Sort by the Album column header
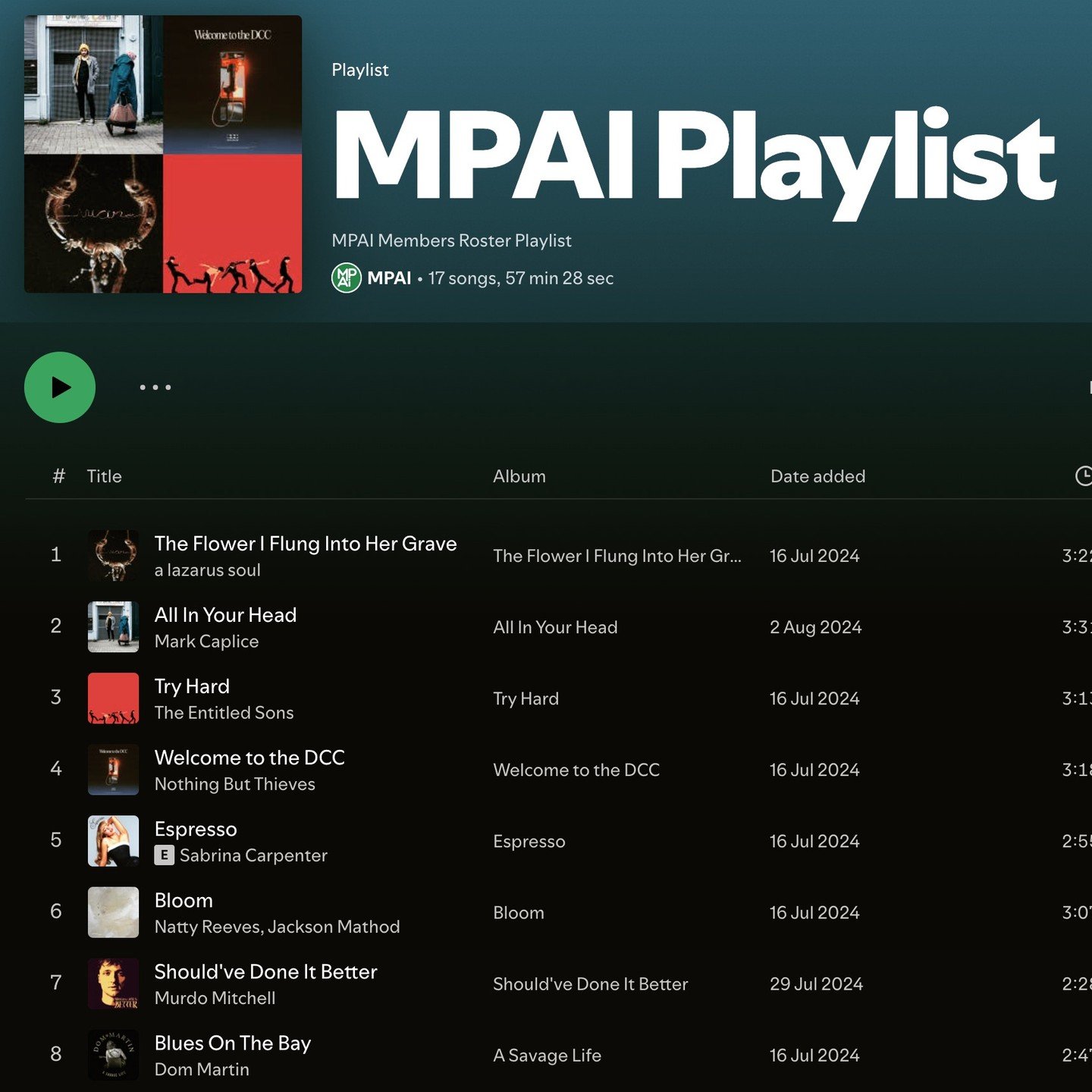 pos(519,476)
